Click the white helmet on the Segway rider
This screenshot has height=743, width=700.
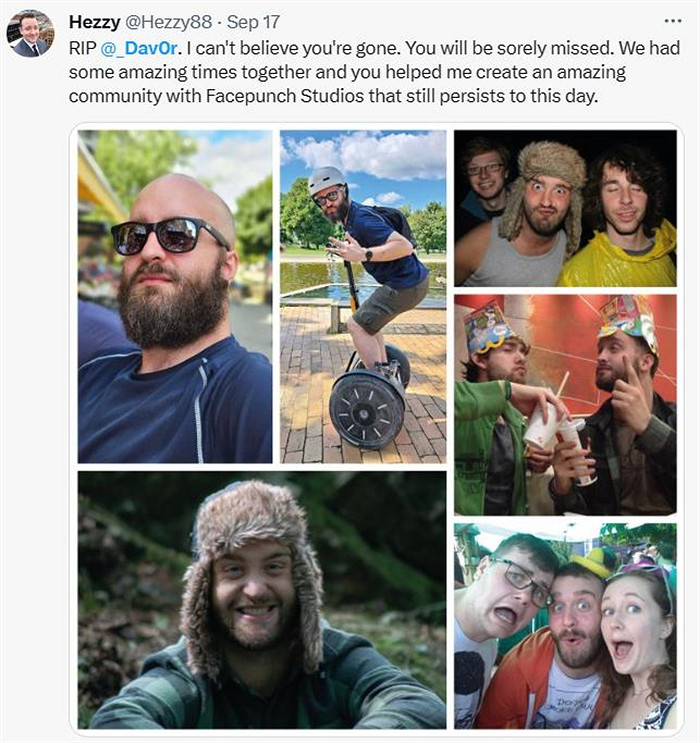coord(326,180)
